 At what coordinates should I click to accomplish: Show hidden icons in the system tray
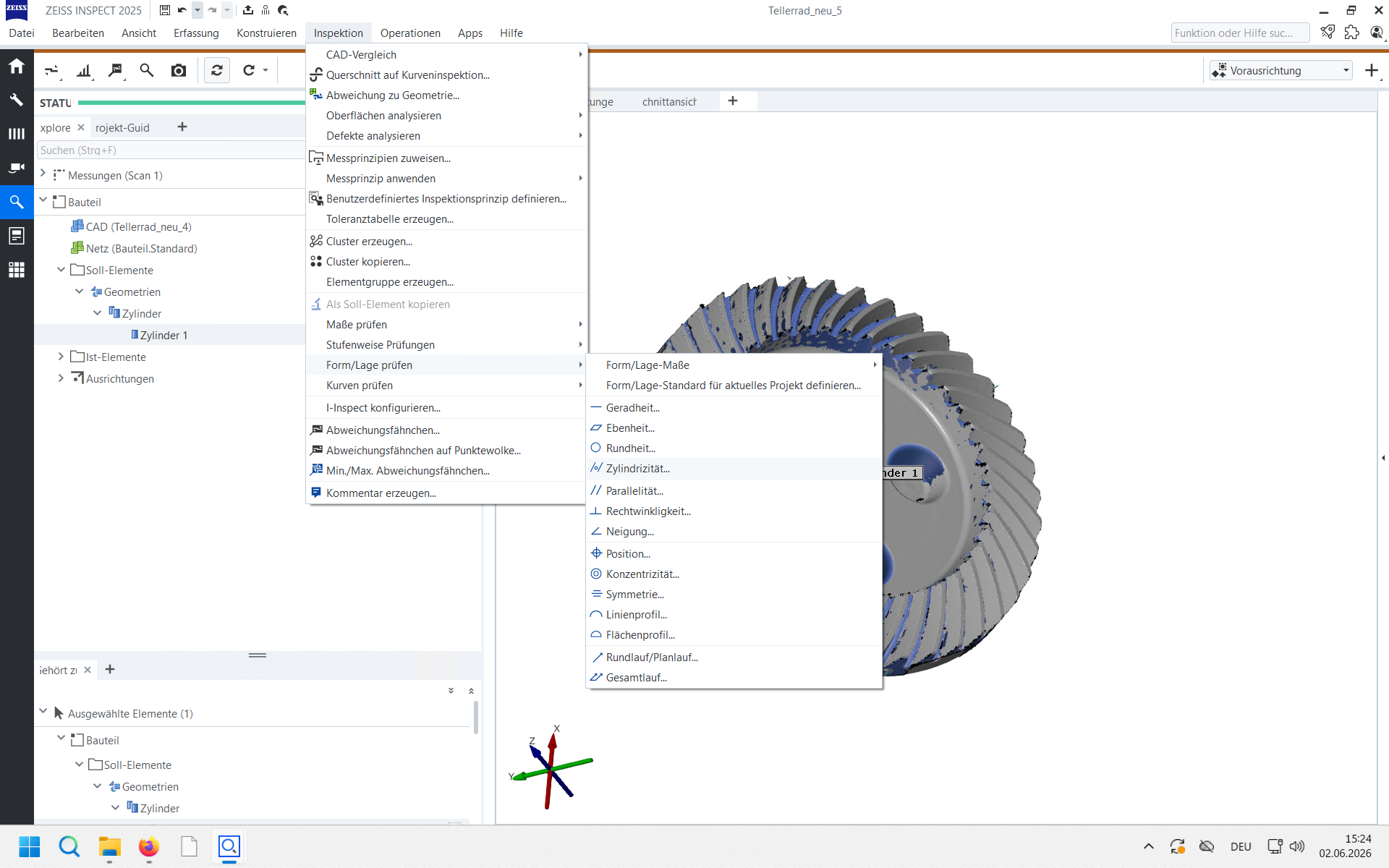(x=1148, y=846)
